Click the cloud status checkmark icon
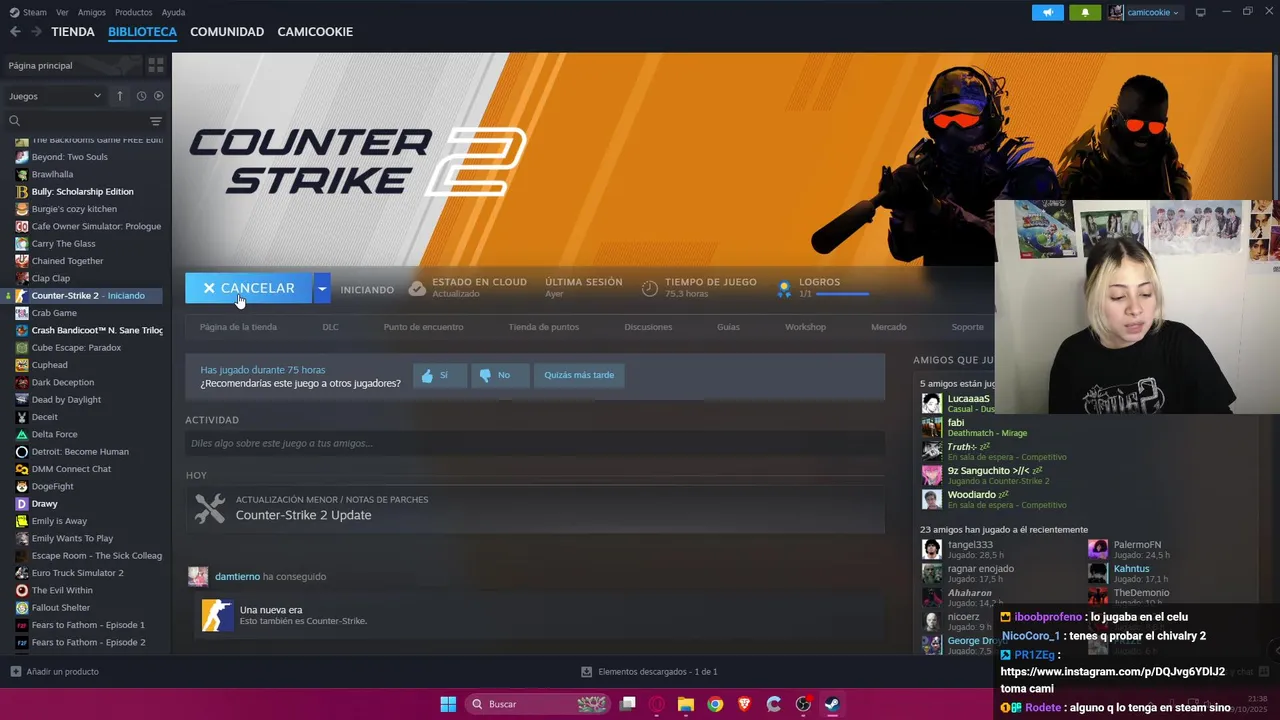 click(x=417, y=288)
